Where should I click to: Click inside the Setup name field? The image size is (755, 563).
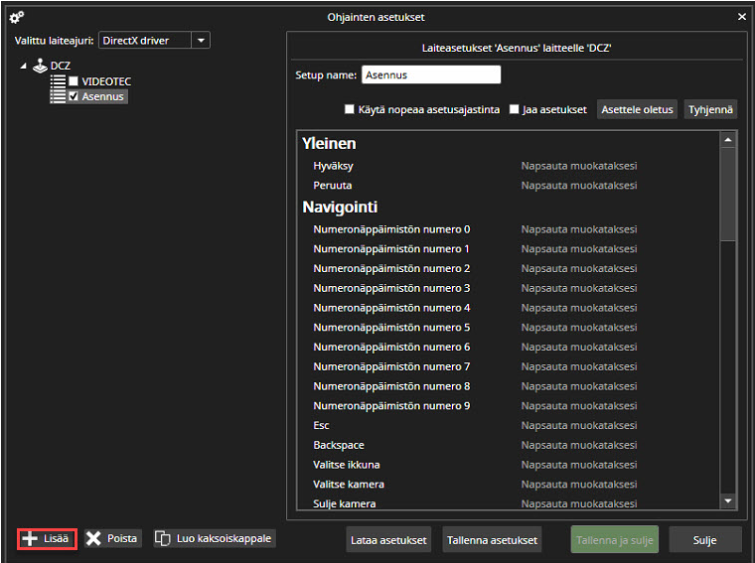430,75
